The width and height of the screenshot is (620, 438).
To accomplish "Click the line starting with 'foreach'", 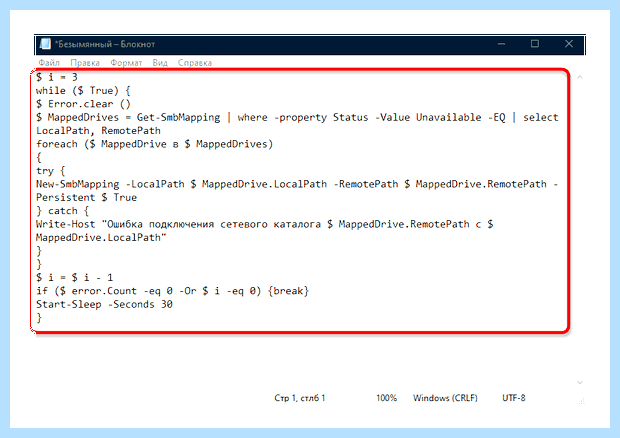I will (x=154, y=144).
